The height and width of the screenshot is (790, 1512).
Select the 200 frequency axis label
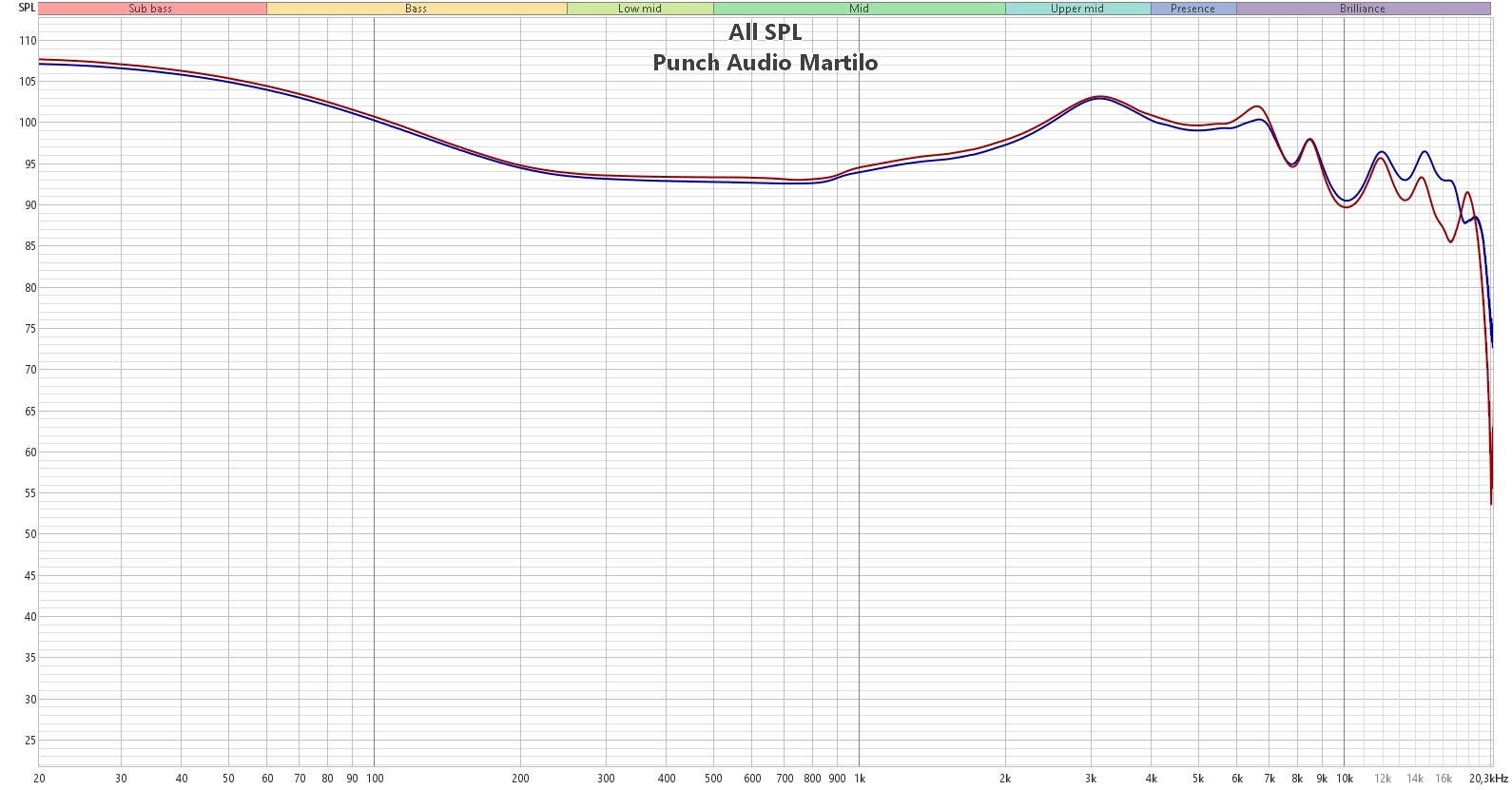520,779
